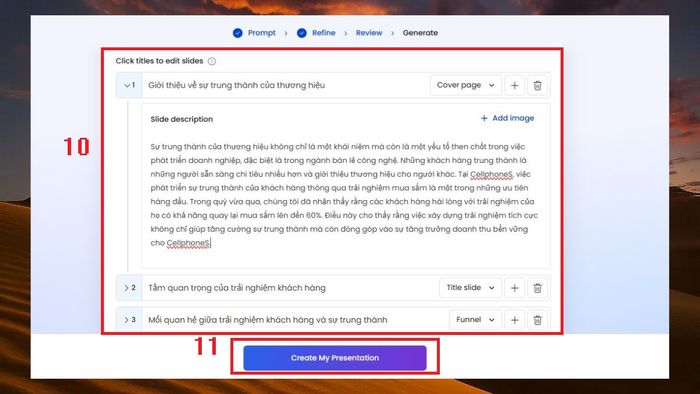Edit title 'Tầm quan trọng của trải nghiệm khách hàng'
Screen dimensions: 700x394
tap(237, 288)
